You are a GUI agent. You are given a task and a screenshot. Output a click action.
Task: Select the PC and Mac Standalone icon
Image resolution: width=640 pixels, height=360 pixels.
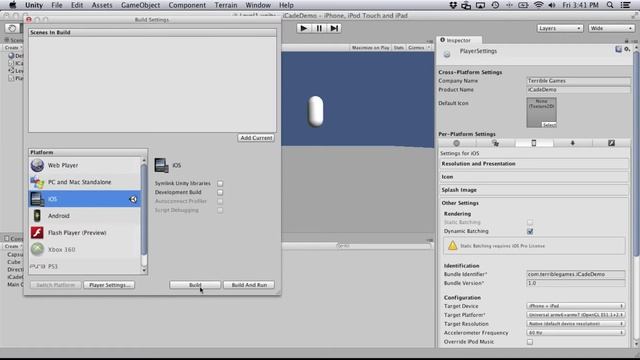point(37,182)
